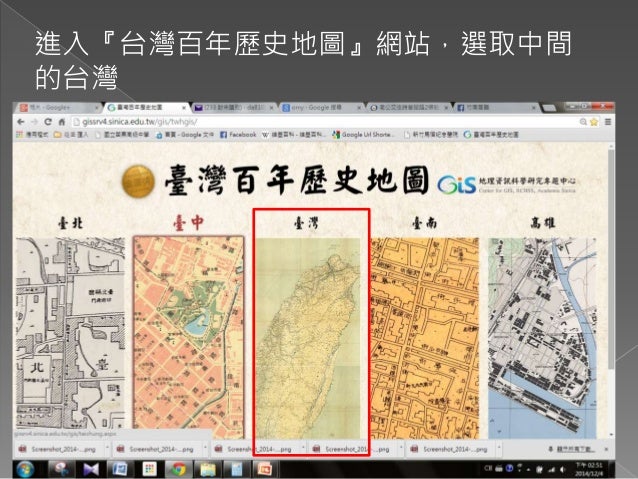This screenshot has width=638, height=479.
Task: Click the network signal tray icon
Action: pyautogui.click(x=551, y=469)
